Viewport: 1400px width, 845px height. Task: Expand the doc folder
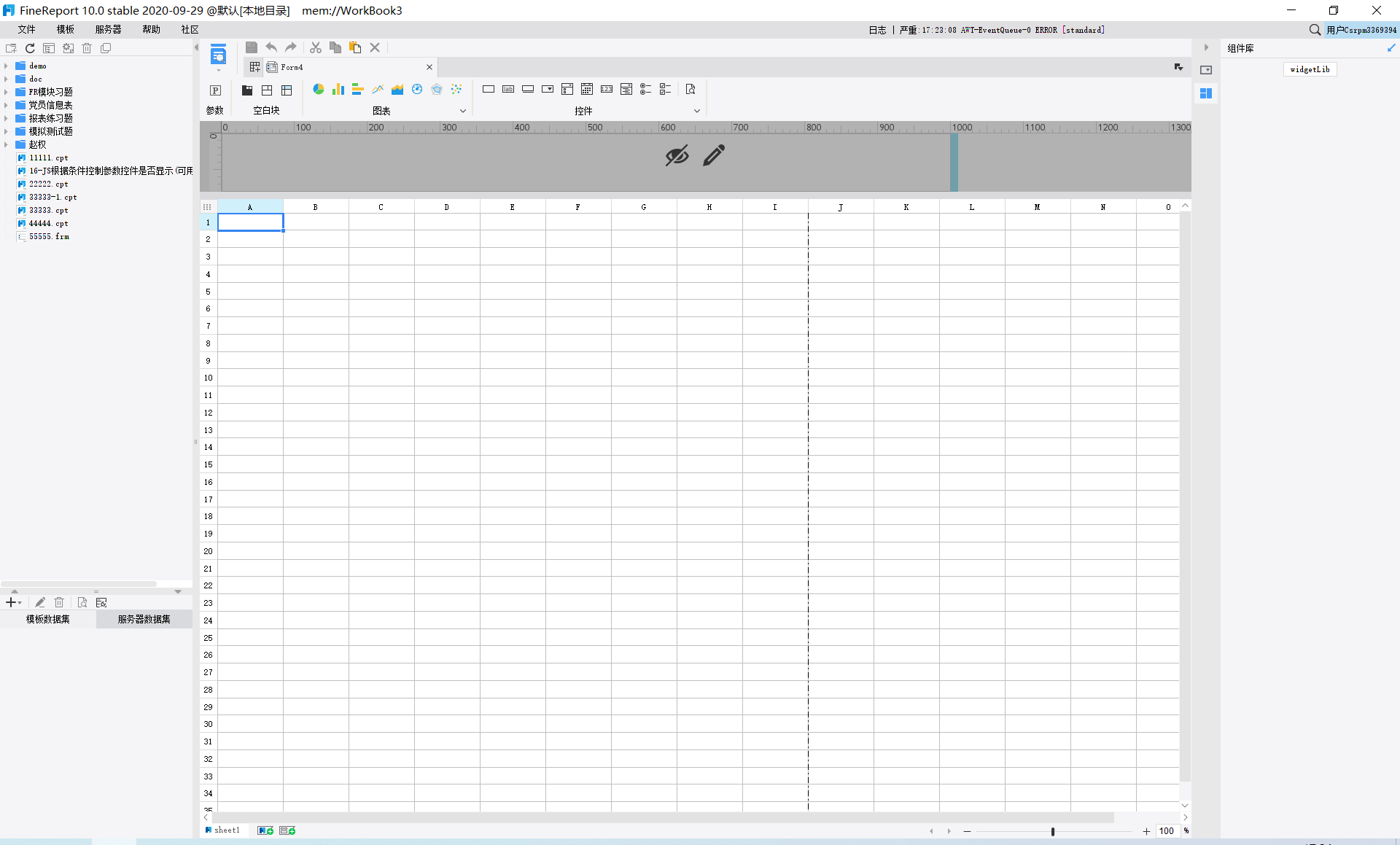click(6, 79)
